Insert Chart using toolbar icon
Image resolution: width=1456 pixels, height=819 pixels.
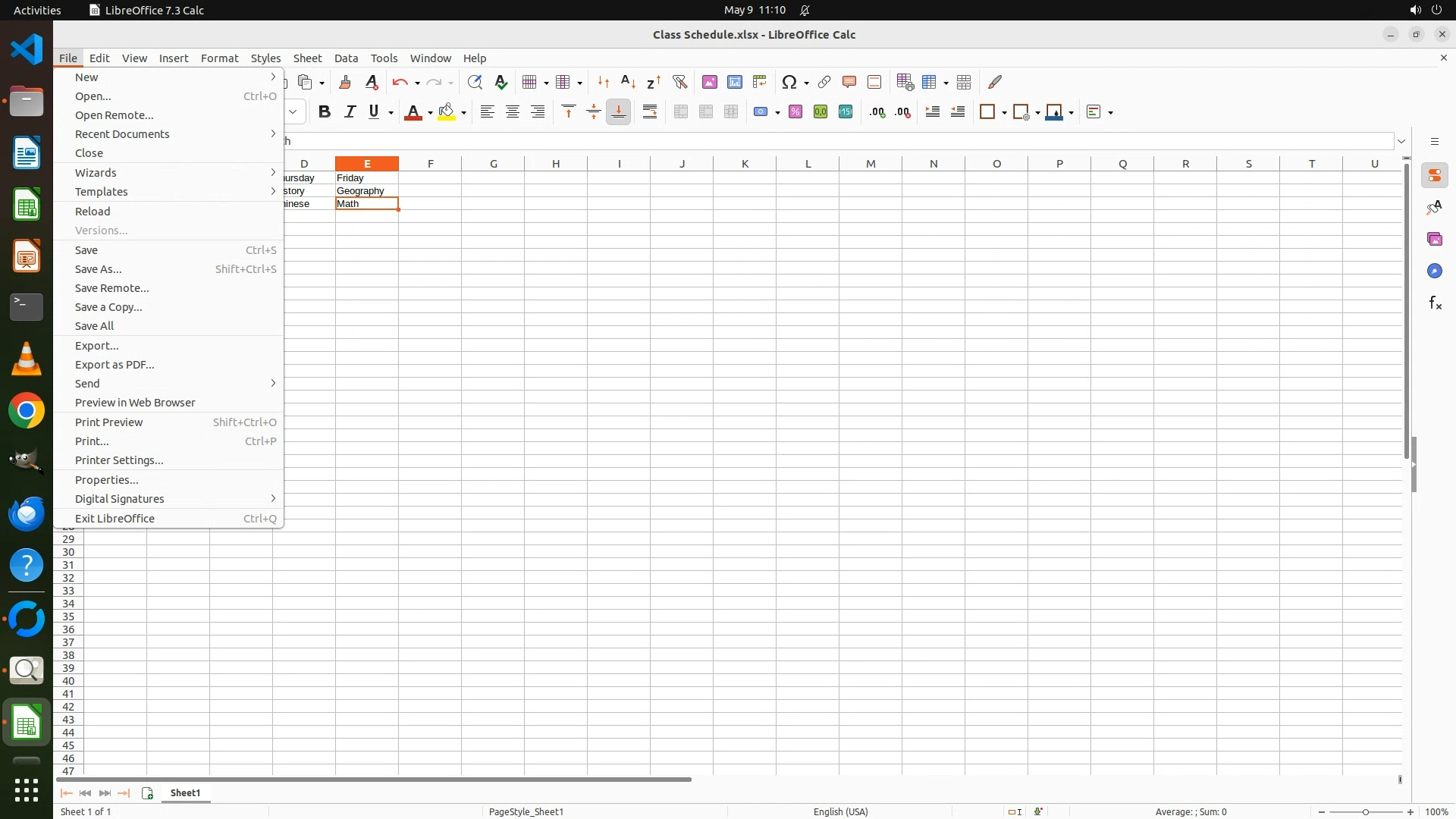[x=734, y=82]
